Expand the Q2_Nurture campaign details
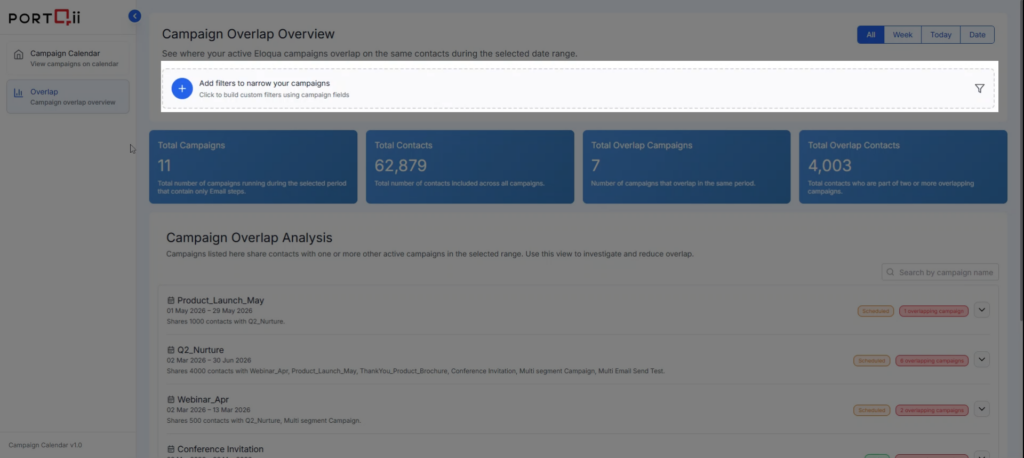 (x=981, y=359)
